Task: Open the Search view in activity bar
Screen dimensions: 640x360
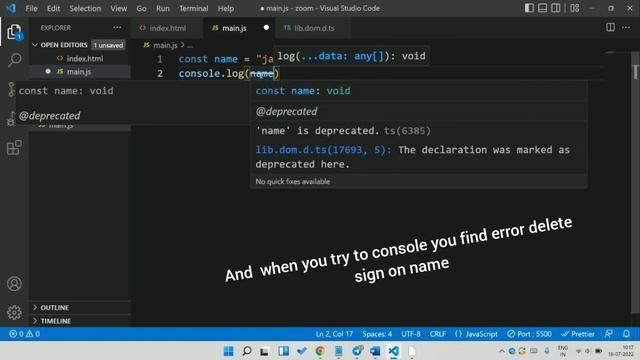Action: point(14,60)
